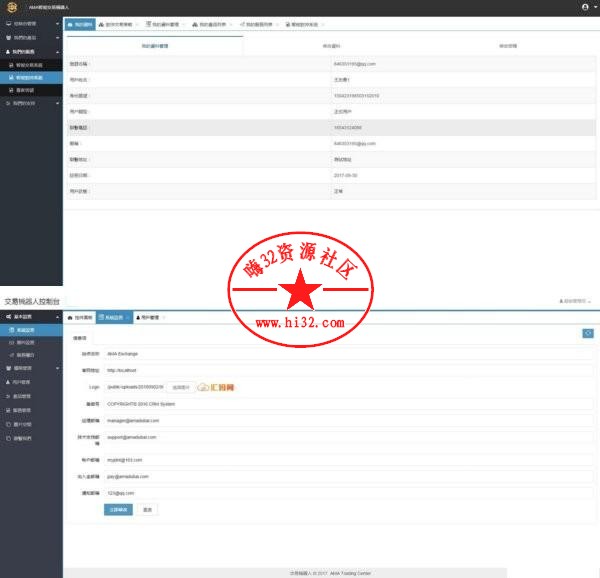Image resolution: width=600 pixels, height=578 pixels.
Task: Click the 重置 reset button
Action: click(147, 509)
